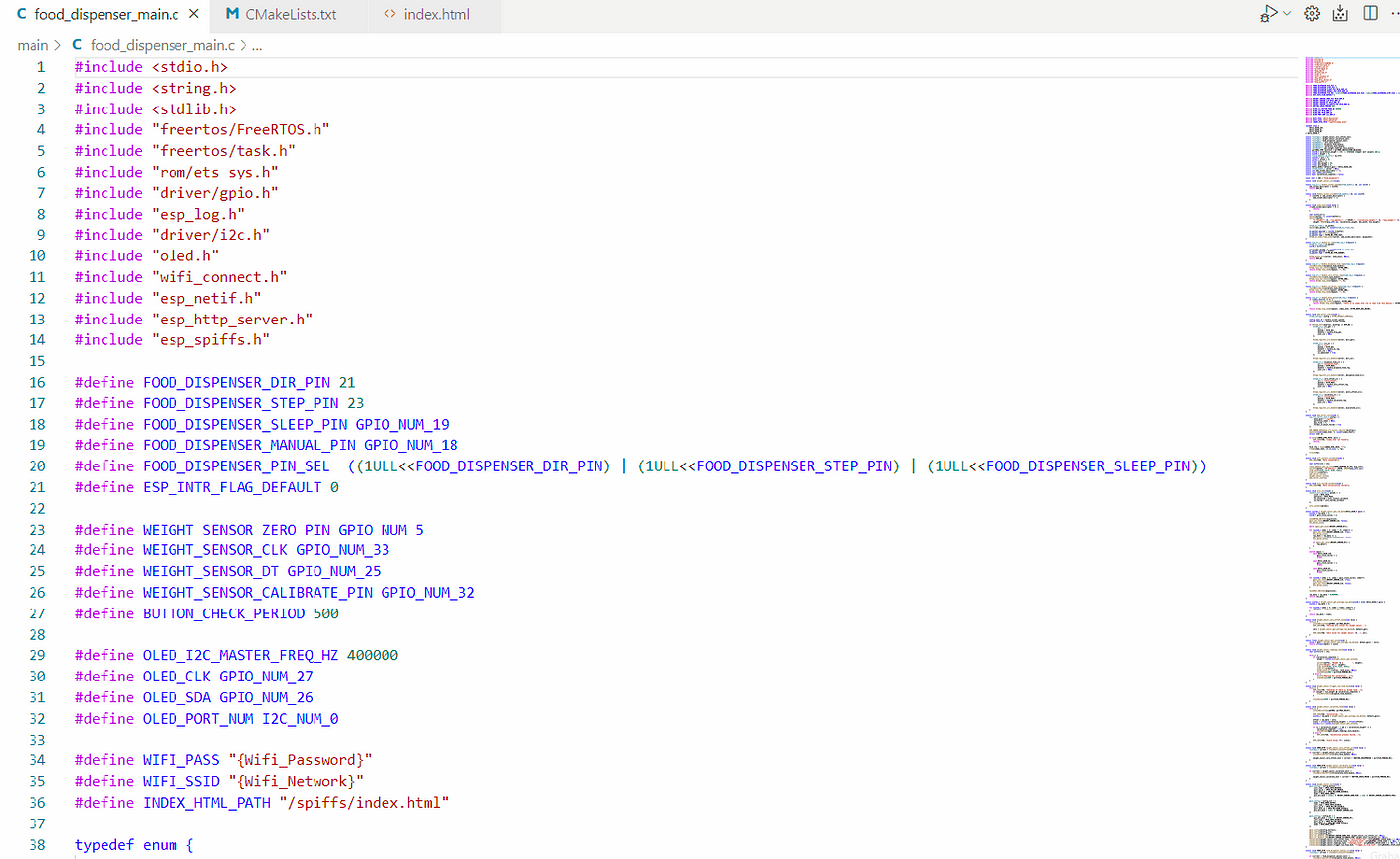The height and width of the screenshot is (859, 1400).
Task: Click the M icon on CMakeLists.txt tab
Action: click(x=232, y=15)
